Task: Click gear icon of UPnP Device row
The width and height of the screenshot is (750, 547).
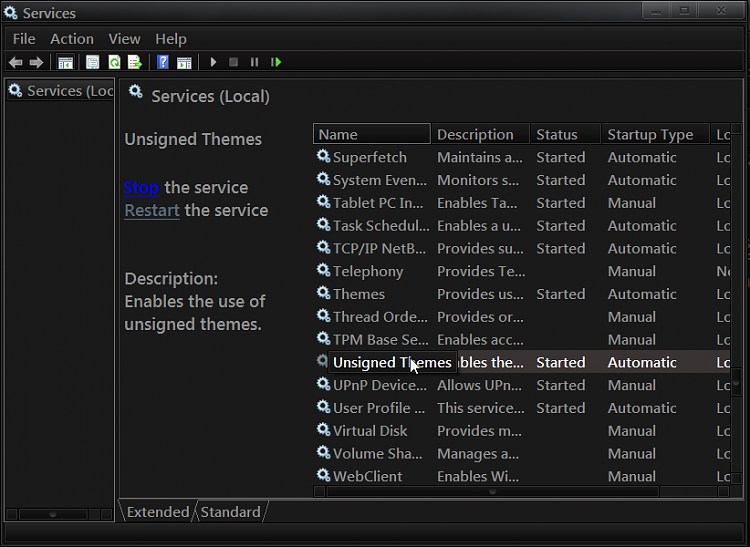Action: [324, 384]
